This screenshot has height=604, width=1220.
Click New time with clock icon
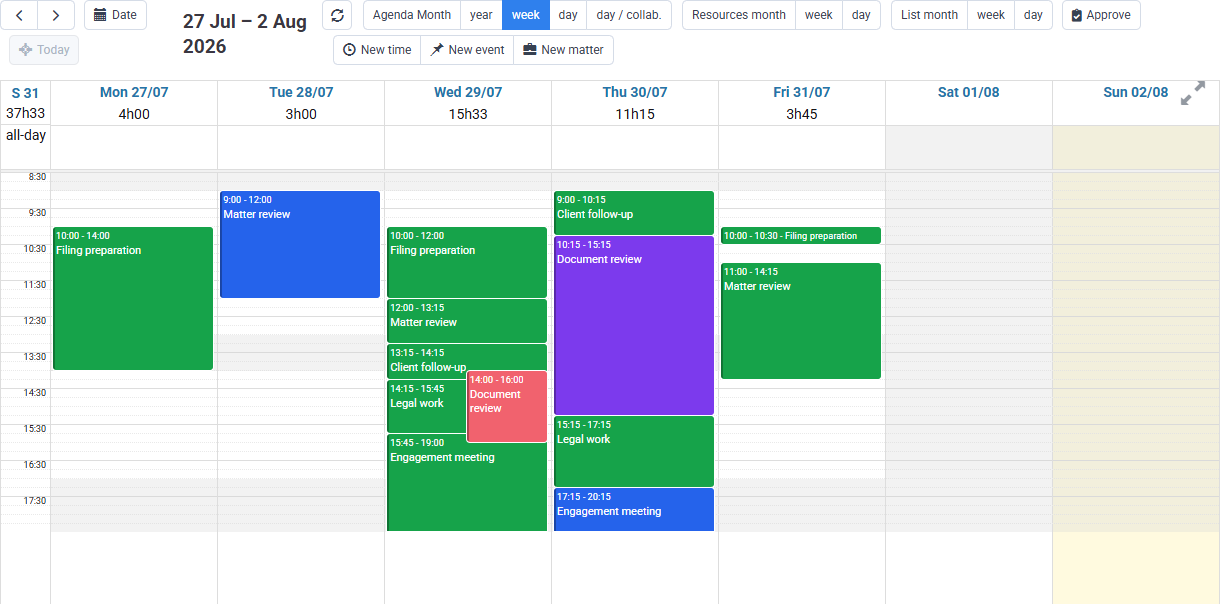click(x=377, y=50)
